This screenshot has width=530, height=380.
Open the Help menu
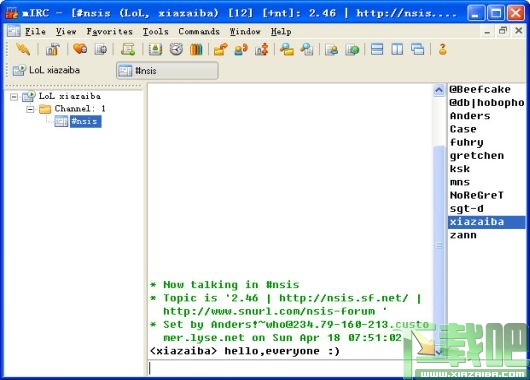[x=281, y=31]
